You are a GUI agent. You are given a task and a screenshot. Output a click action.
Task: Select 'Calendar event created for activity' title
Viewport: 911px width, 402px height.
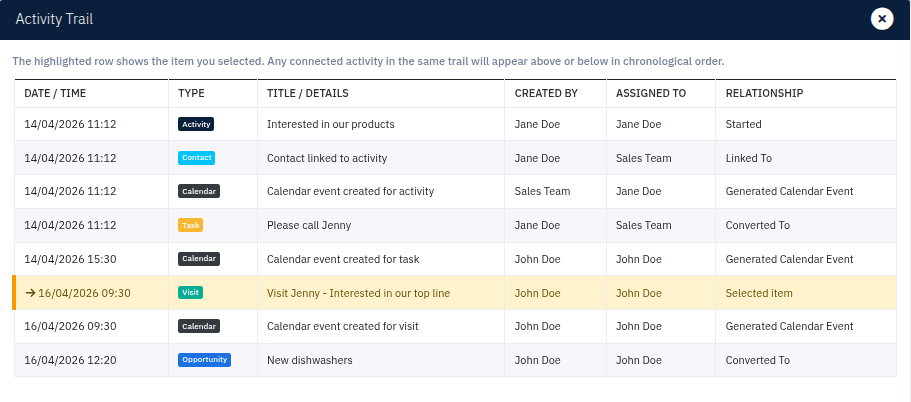[x=350, y=192]
